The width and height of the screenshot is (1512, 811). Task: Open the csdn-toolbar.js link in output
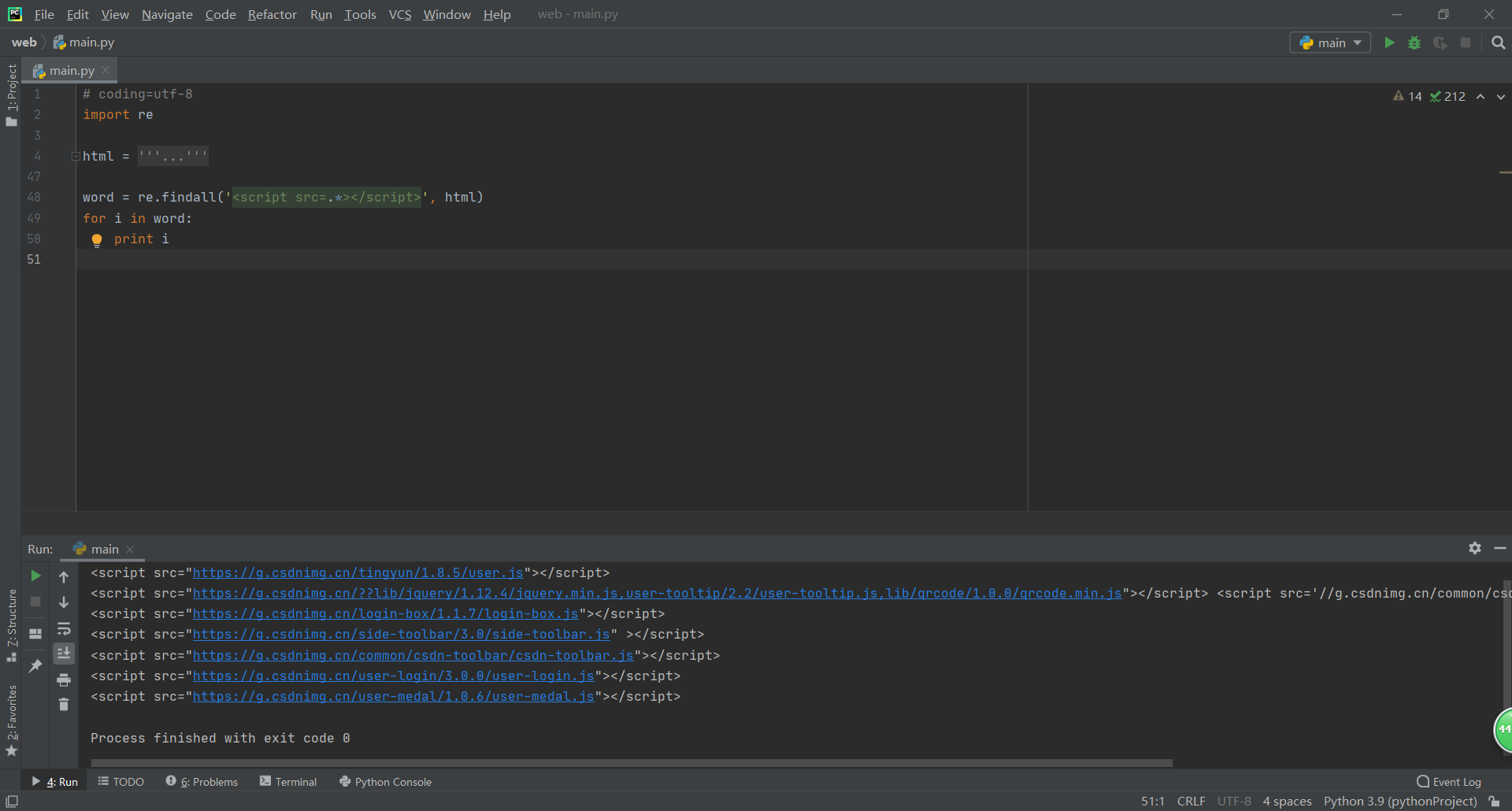pos(413,656)
